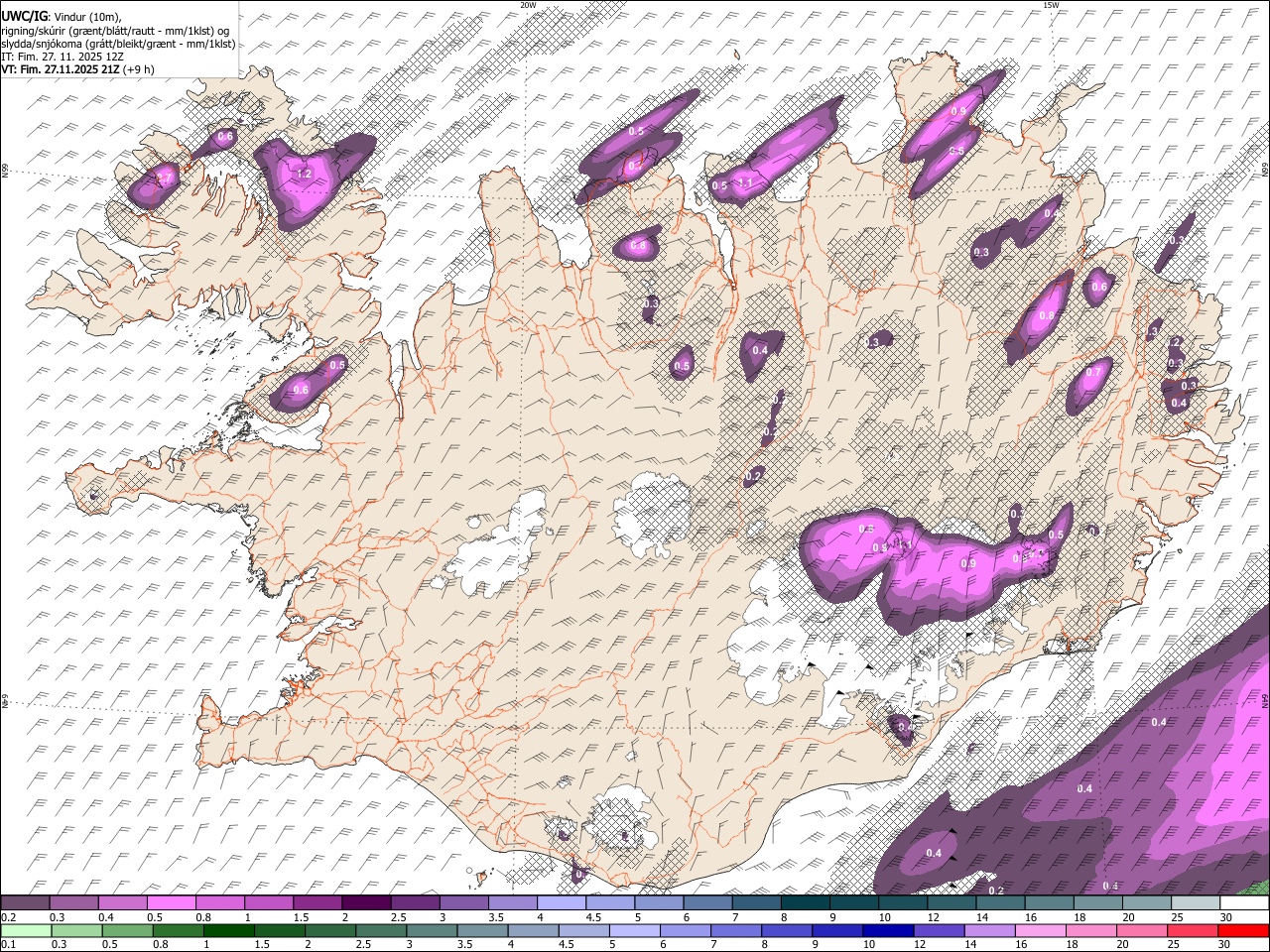The image size is (1270, 952).
Task: Click the pale pink rain swatch labeled 16
Action: tap(1041, 930)
